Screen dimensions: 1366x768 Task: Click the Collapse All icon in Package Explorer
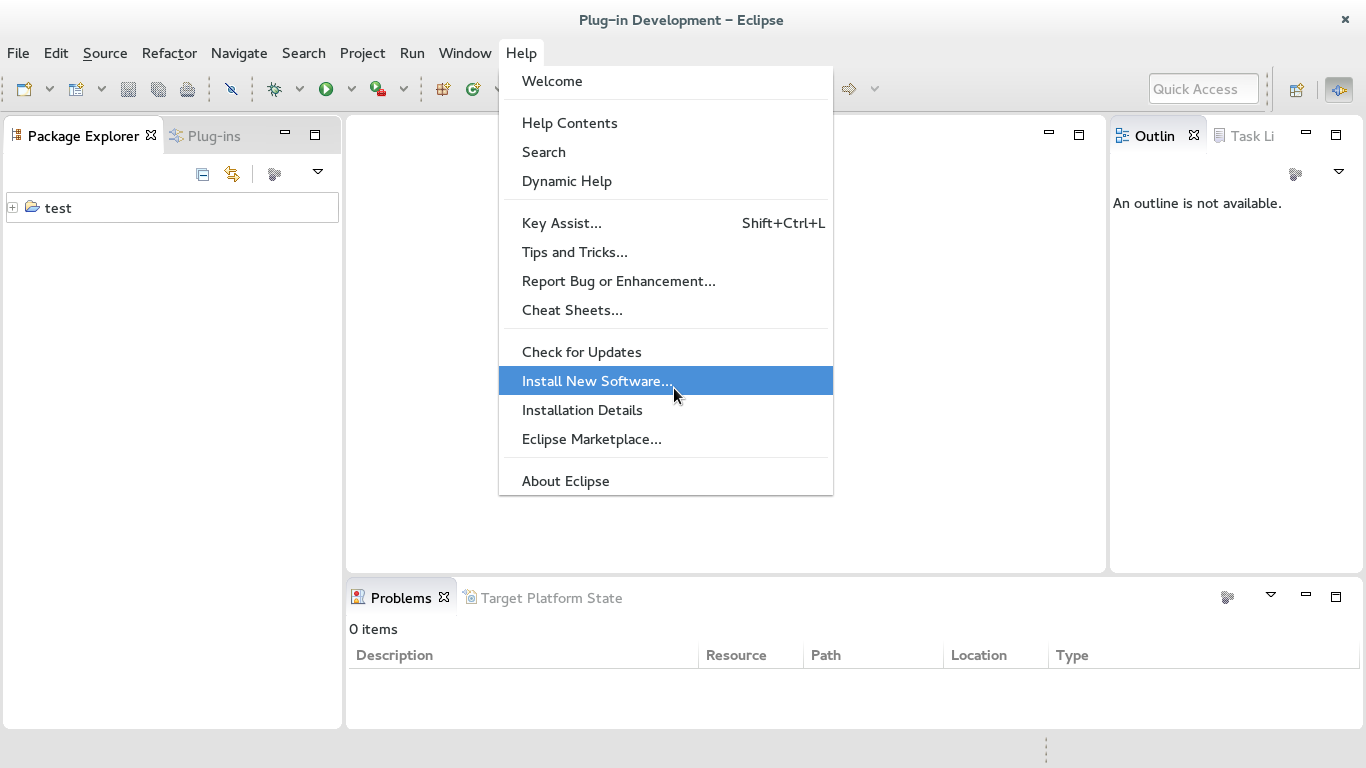[202, 174]
